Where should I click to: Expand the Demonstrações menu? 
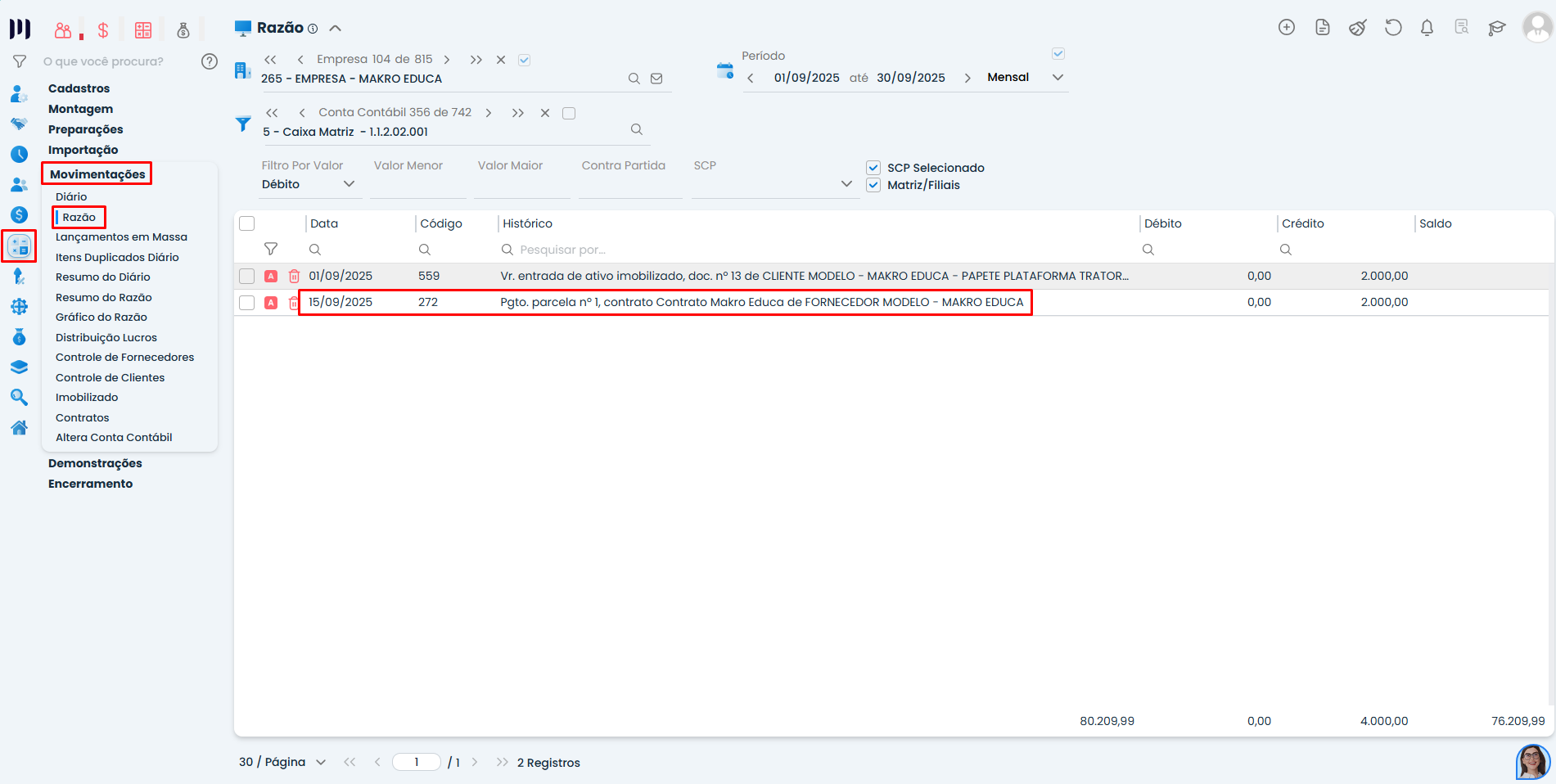click(x=95, y=463)
